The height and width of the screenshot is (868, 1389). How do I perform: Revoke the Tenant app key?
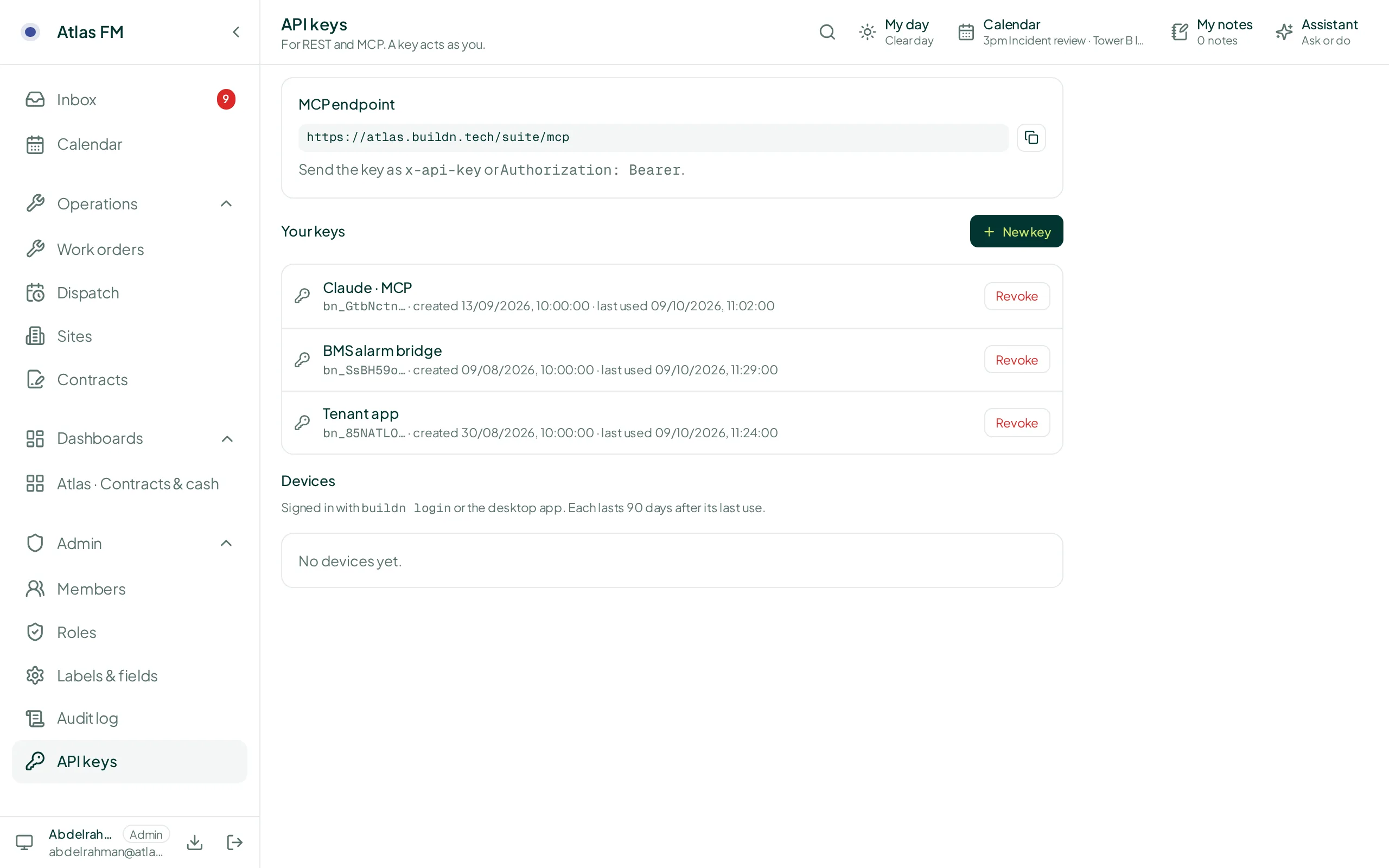1016,423
